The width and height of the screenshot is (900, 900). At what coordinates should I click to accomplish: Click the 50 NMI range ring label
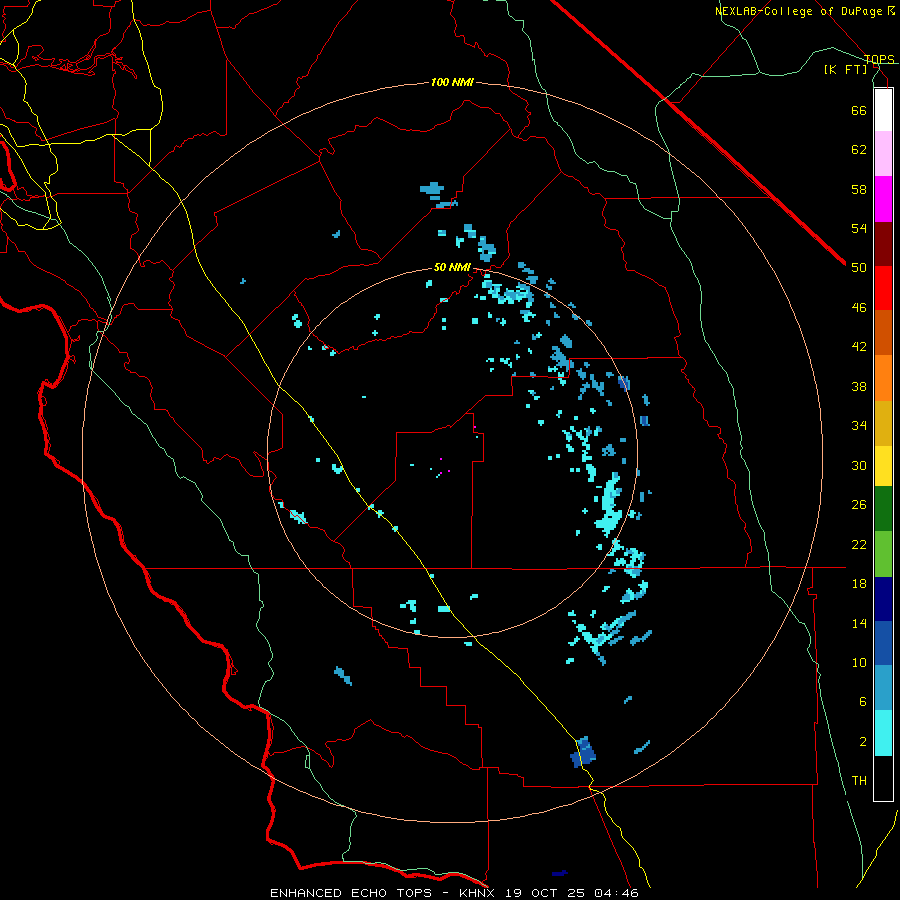tap(452, 267)
